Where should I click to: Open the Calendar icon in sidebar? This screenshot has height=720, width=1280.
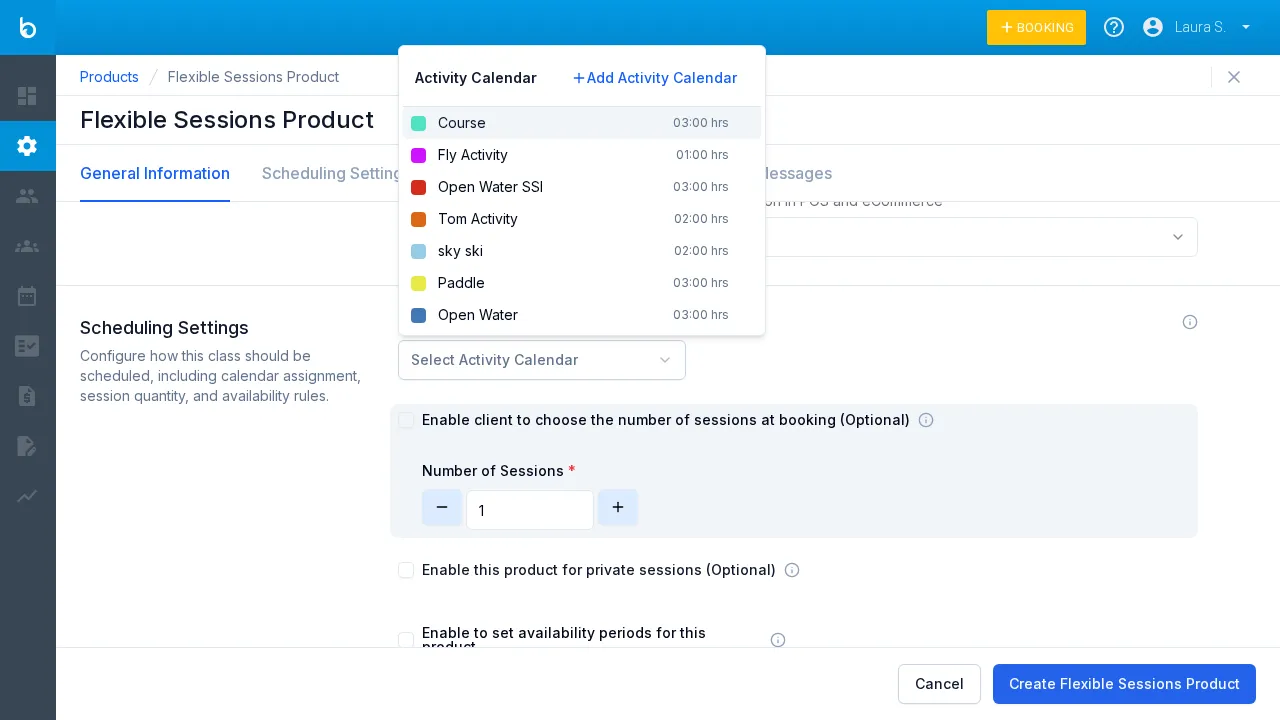click(x=28, y=296)
